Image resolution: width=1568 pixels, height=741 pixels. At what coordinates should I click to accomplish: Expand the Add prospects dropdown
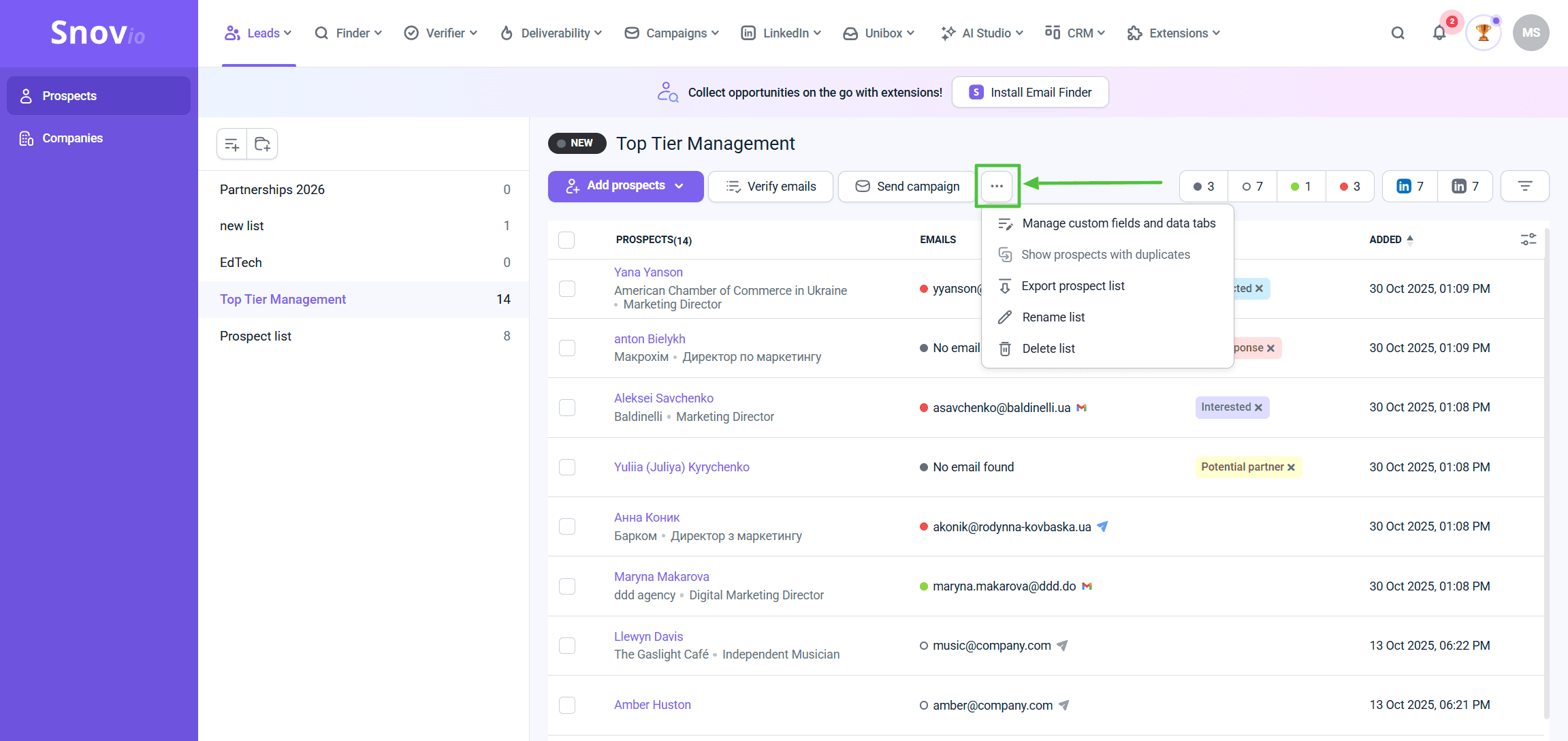[x=679, y=186]
